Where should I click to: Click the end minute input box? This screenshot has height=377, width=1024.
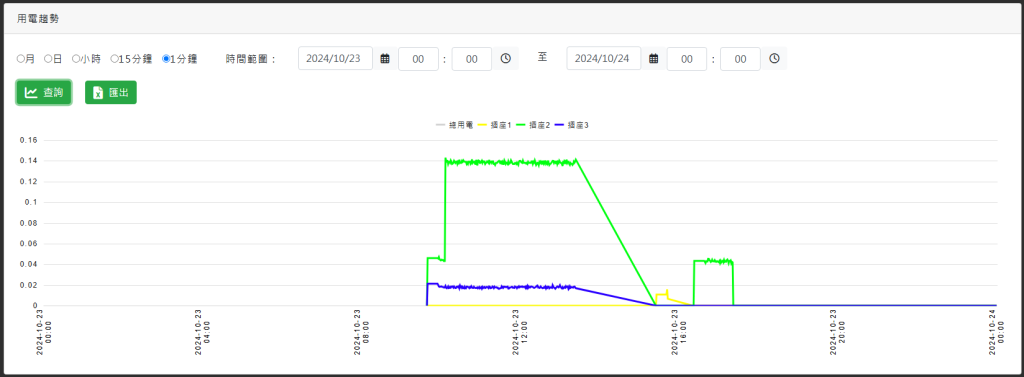[x=740, y=59]
